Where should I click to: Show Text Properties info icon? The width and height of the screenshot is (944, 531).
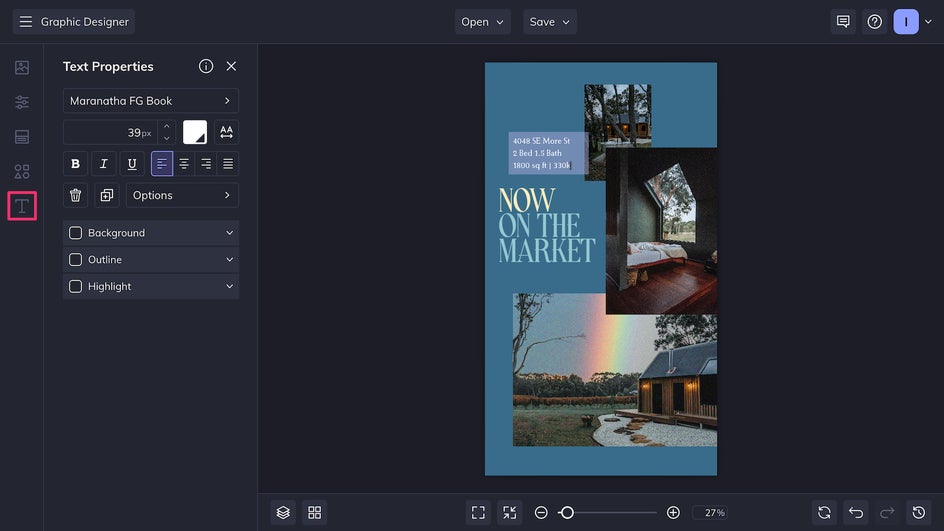[x=206, y=66]
